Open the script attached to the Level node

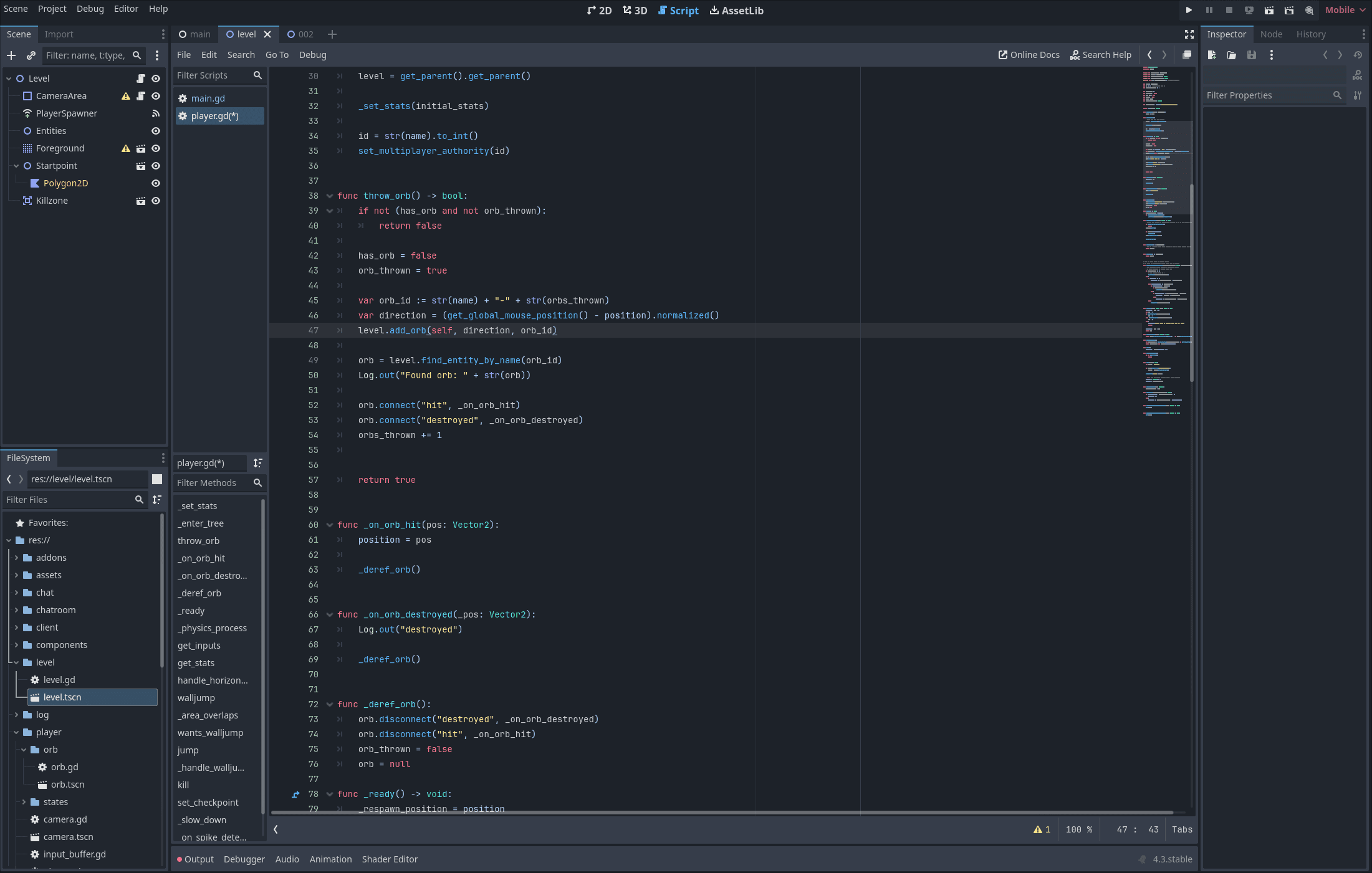click(141, 78)
